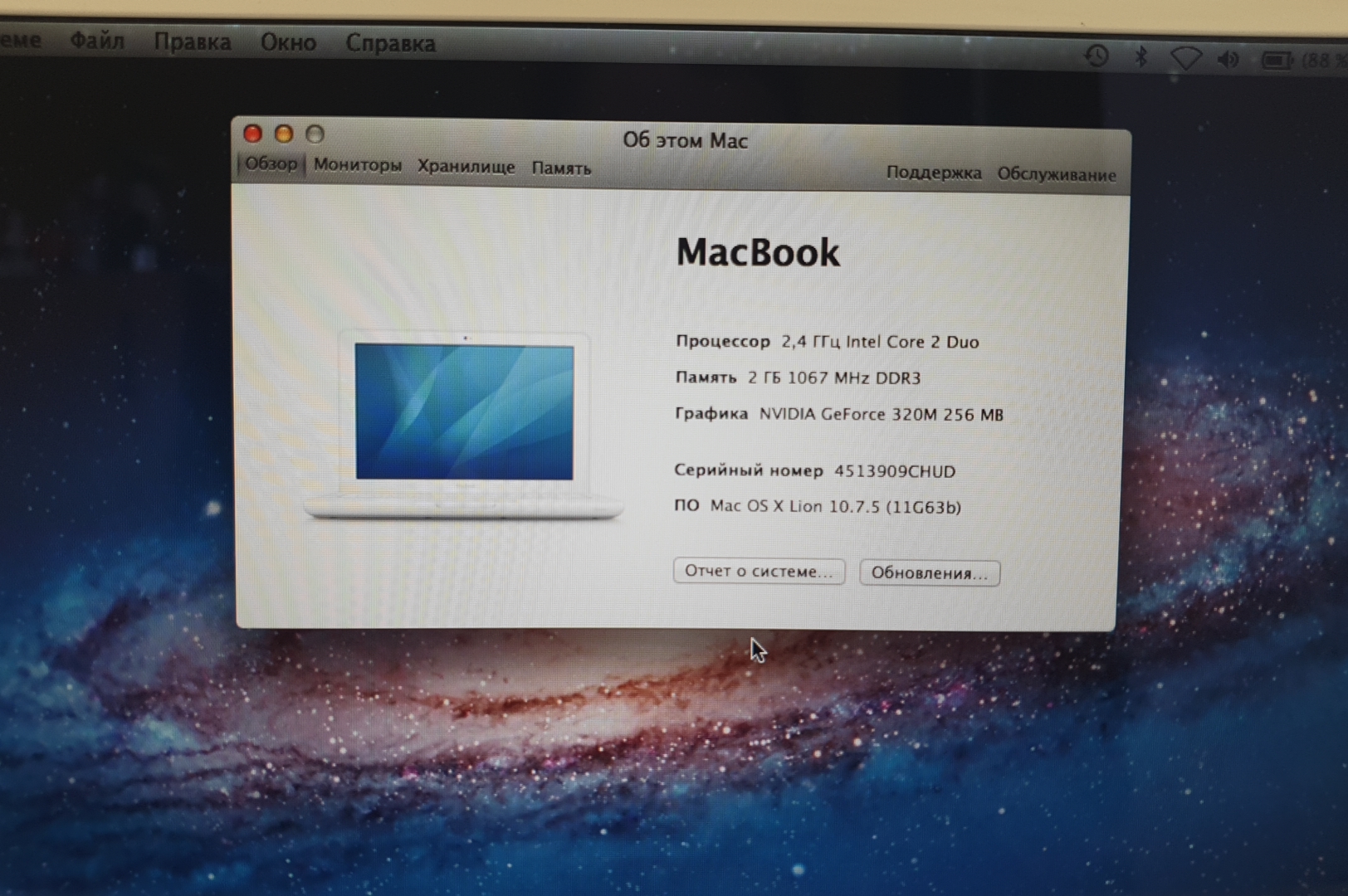The height and width of the screenshot is (896, 1348).
Task: Click the Обновления button
Action: [x=930, y=572]
